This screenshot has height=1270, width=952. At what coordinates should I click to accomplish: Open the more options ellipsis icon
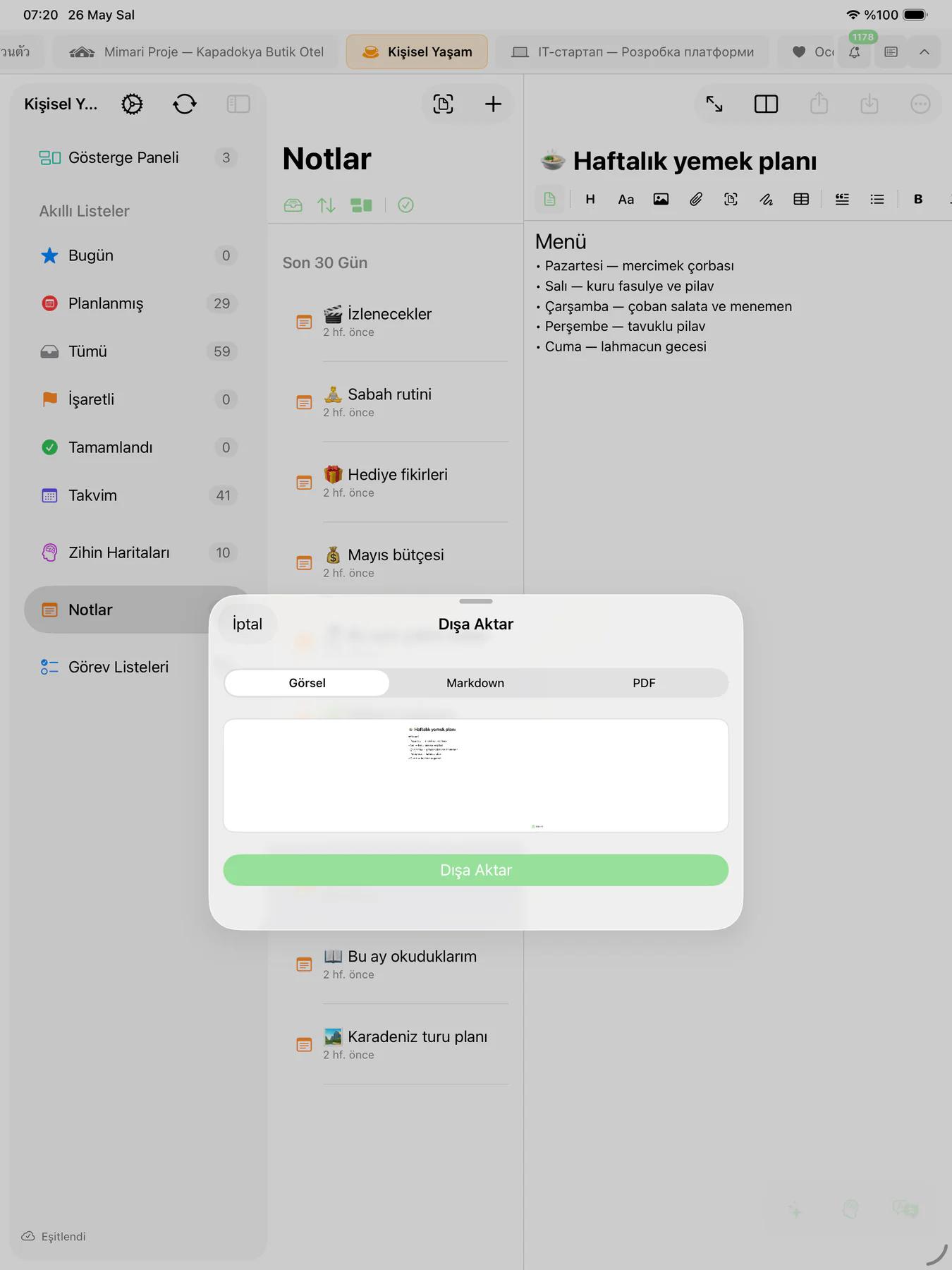point(920,104)
